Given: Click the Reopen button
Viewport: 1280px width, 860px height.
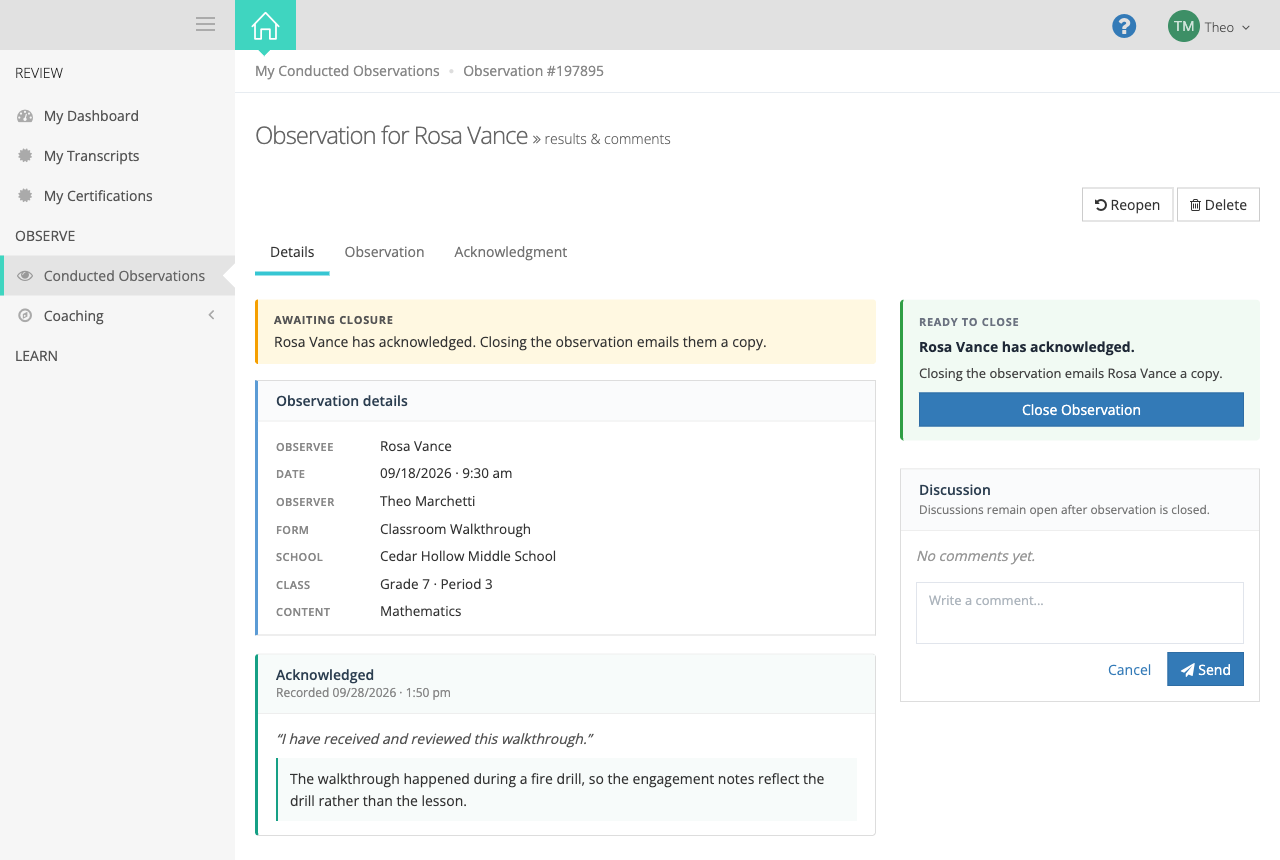Looking at the screenshot, I should [x=1127, y=205].
